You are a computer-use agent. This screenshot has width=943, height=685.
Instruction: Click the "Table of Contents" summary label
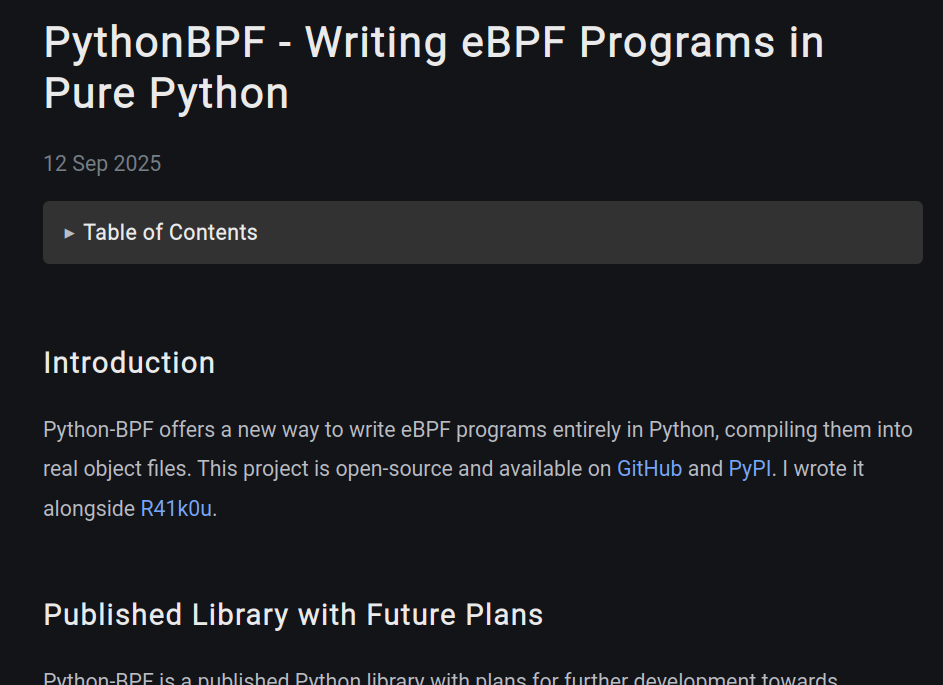pos(170,233)
